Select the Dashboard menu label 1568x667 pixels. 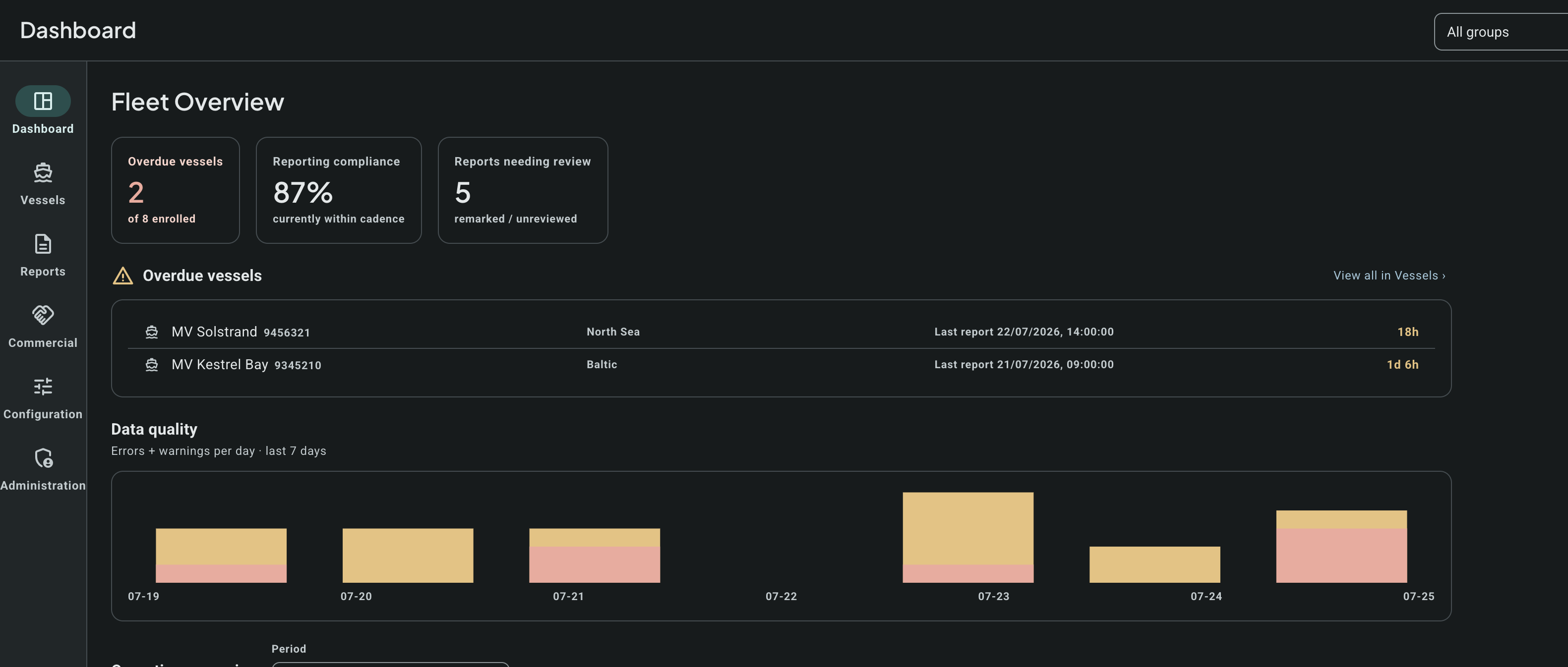coord(43,129)
